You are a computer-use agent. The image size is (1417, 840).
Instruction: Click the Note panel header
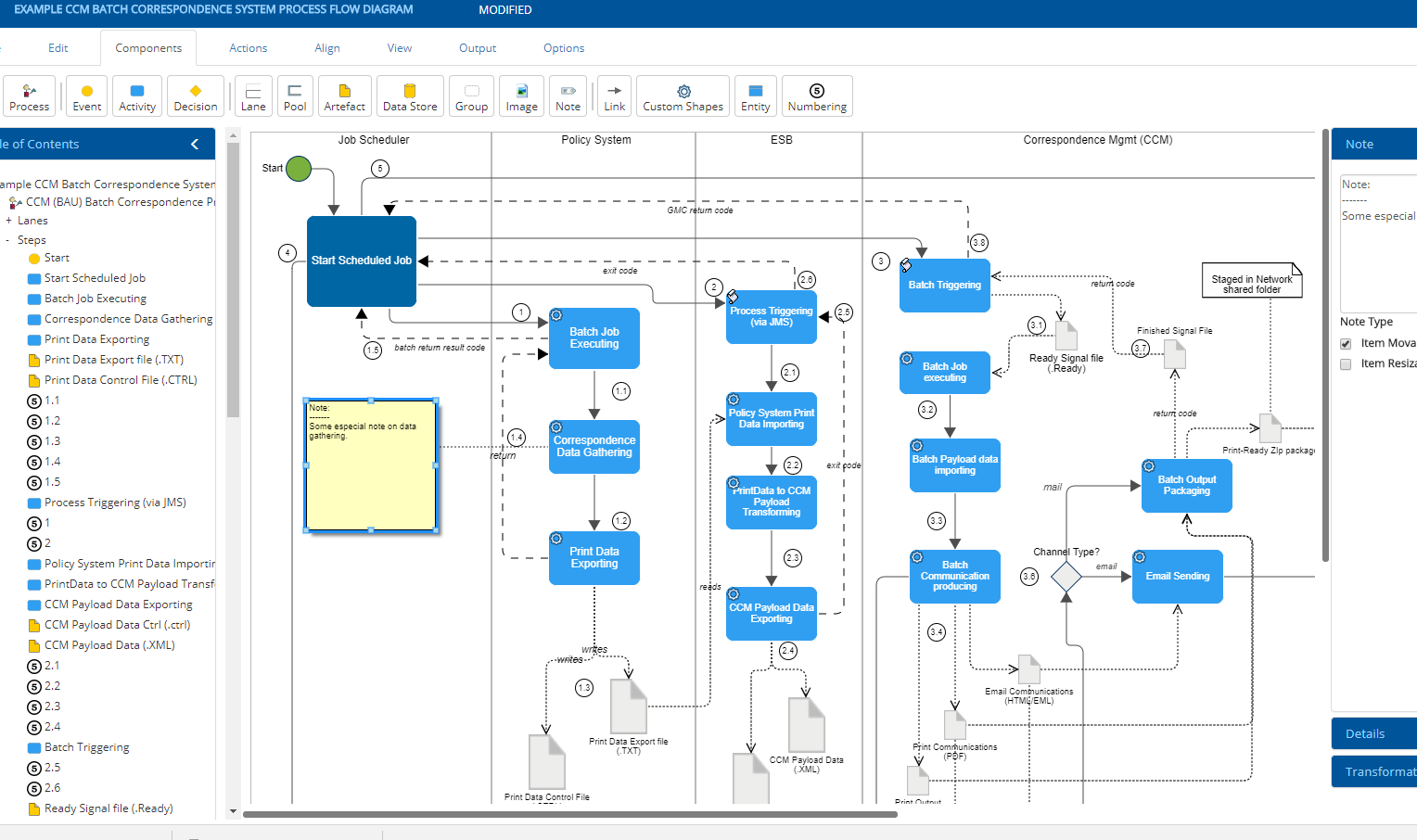point(1374,144)
